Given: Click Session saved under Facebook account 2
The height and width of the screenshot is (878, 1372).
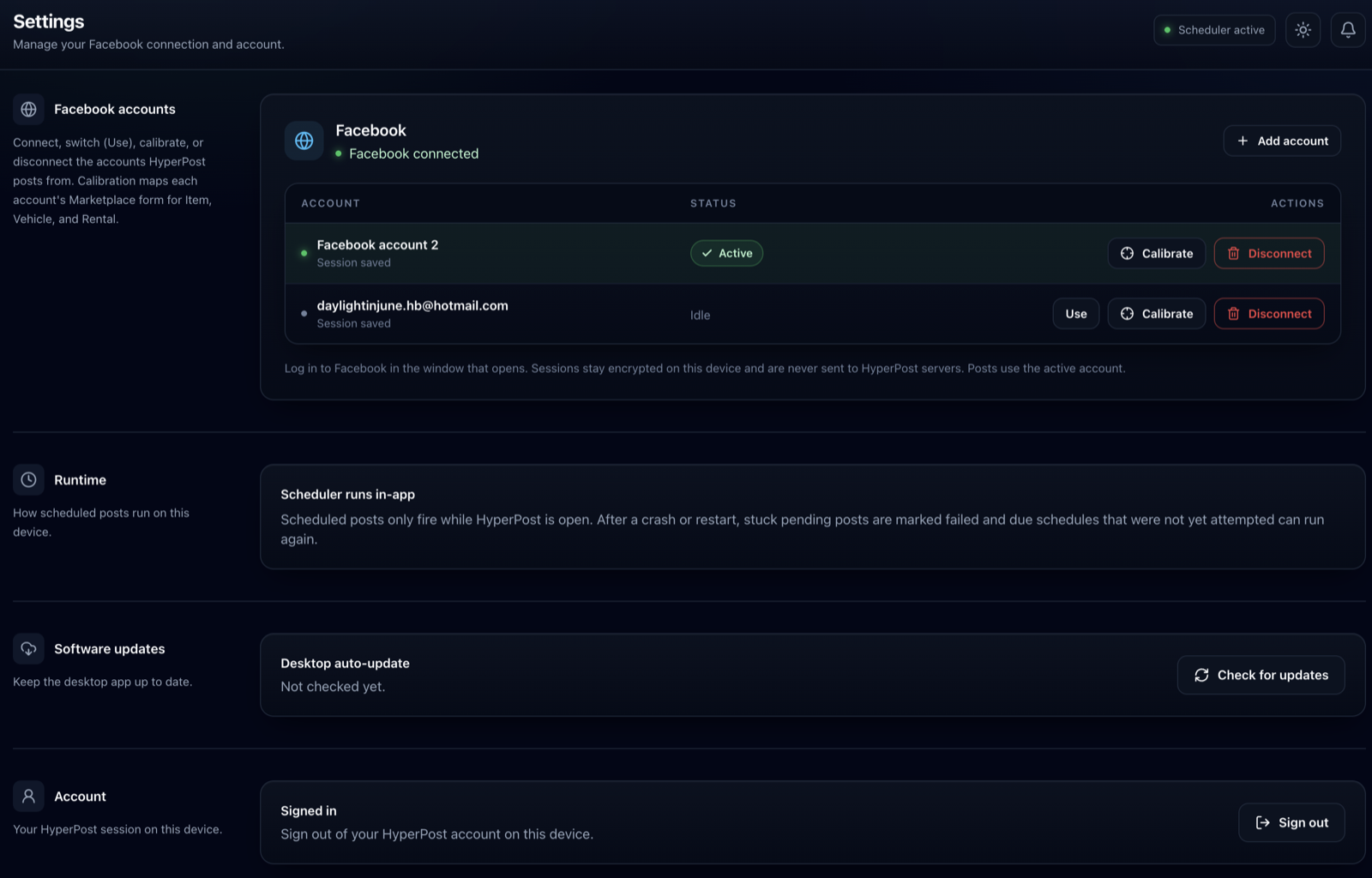Looking at the screenshot, I should [353, 262].
